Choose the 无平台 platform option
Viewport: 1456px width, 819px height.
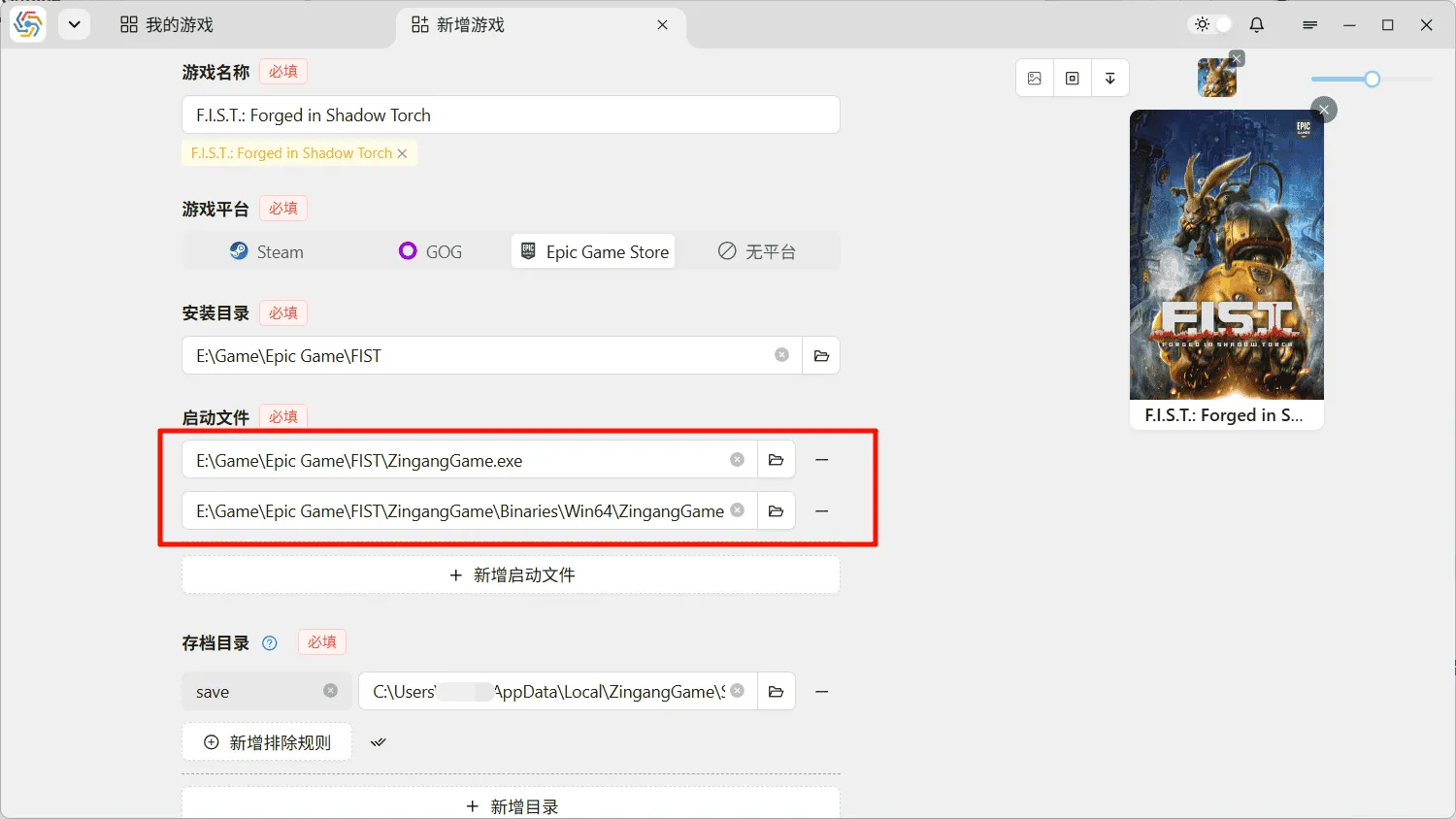point(757,252)
